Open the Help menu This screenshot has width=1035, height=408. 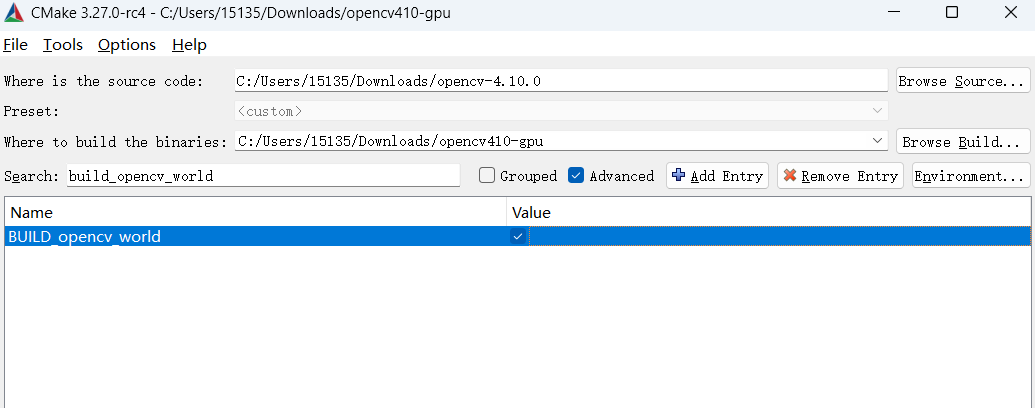(189, 45)
